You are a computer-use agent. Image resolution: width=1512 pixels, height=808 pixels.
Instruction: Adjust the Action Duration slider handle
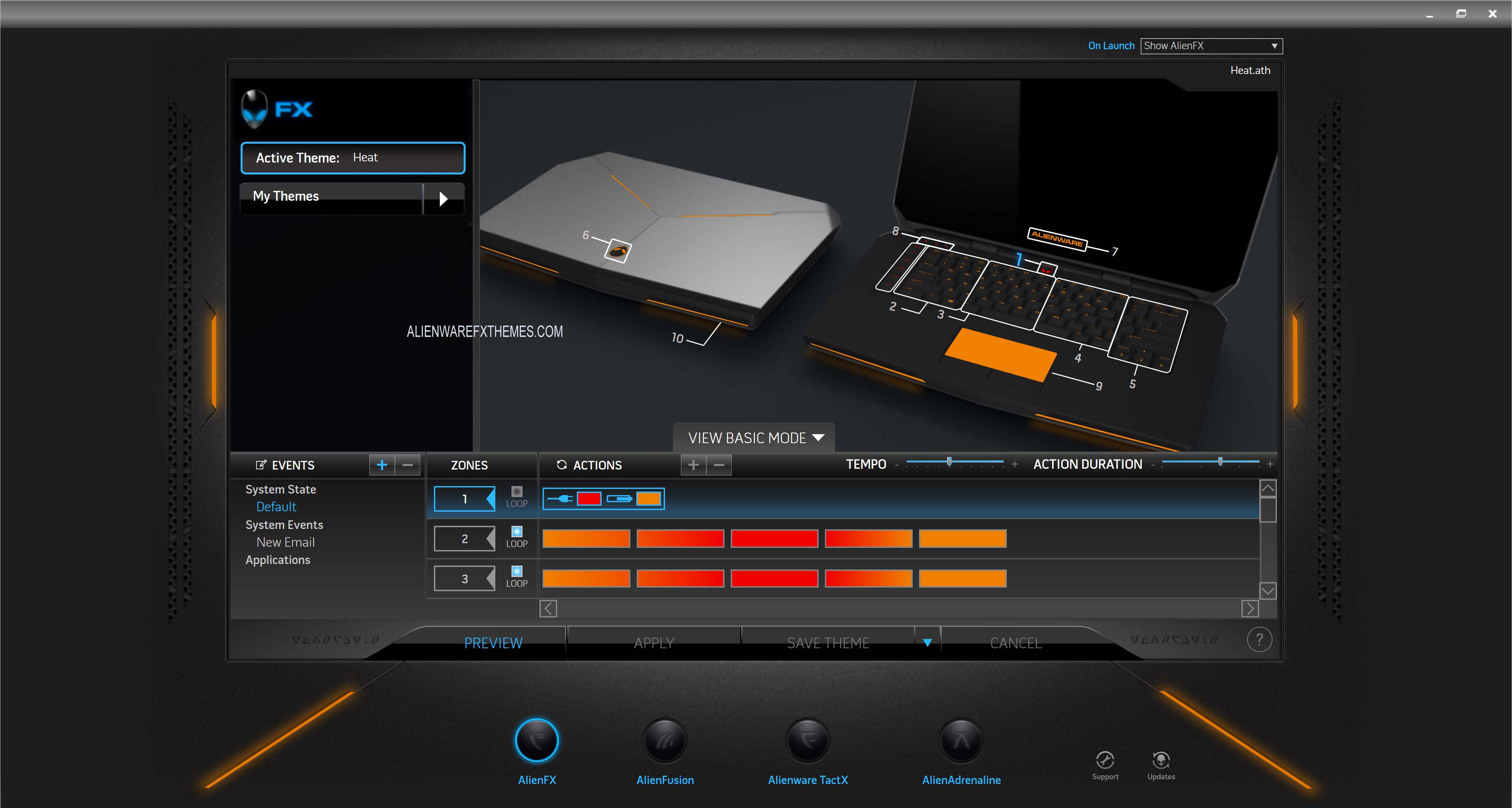[x=1220, y=462]
